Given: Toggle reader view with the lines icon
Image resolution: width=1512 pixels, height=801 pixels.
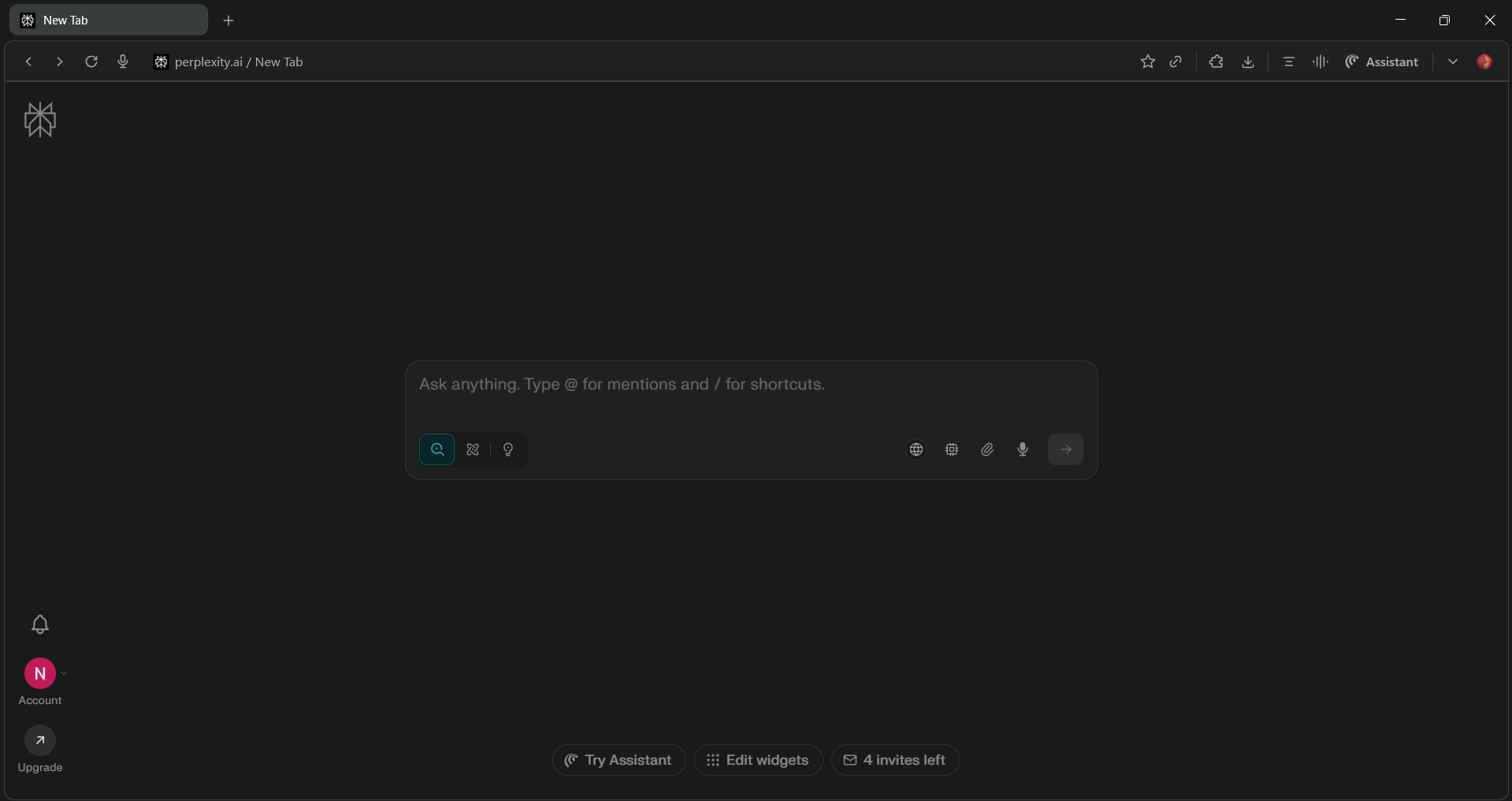Looking at the screenshot, I should [1288, 61].
